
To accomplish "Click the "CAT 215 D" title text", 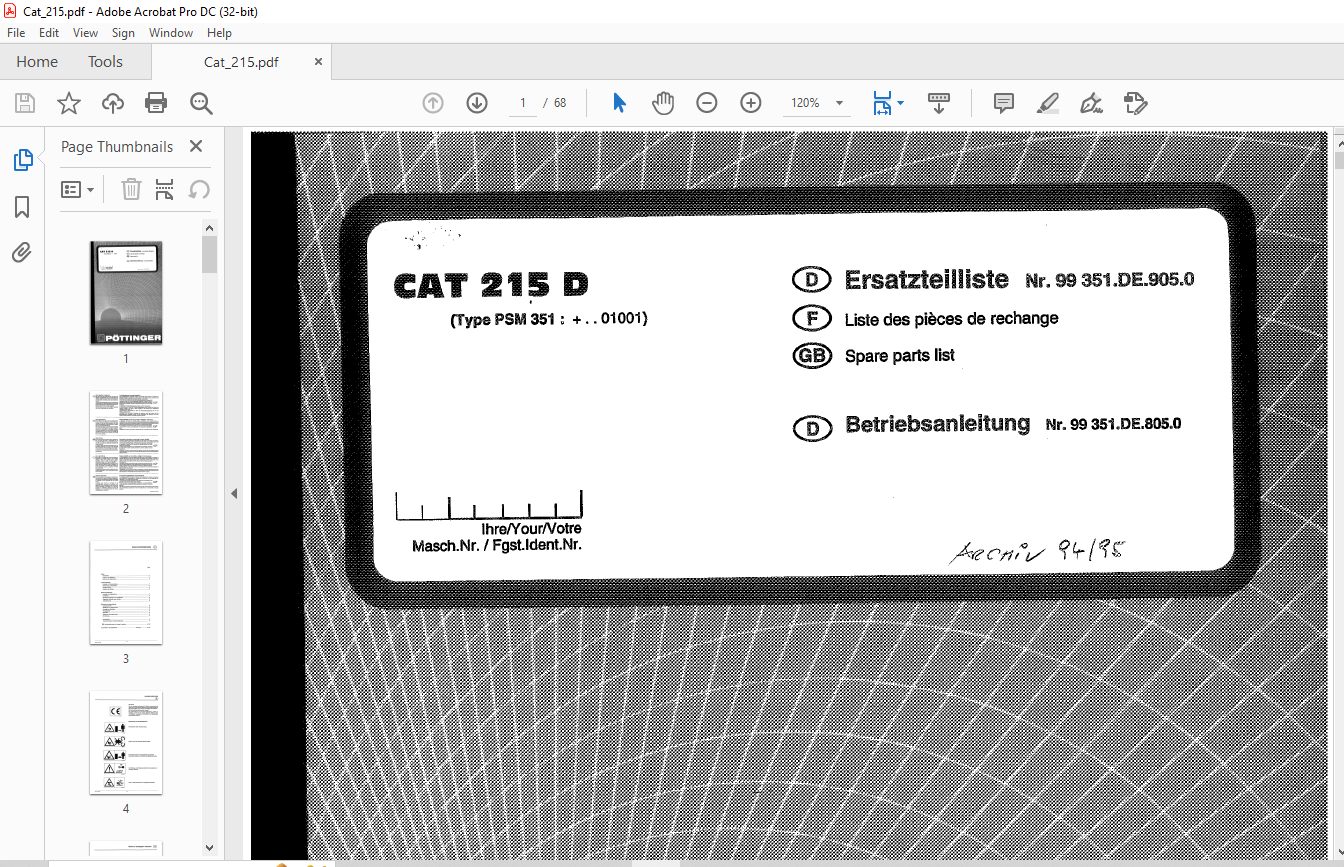I will [491, 286].
